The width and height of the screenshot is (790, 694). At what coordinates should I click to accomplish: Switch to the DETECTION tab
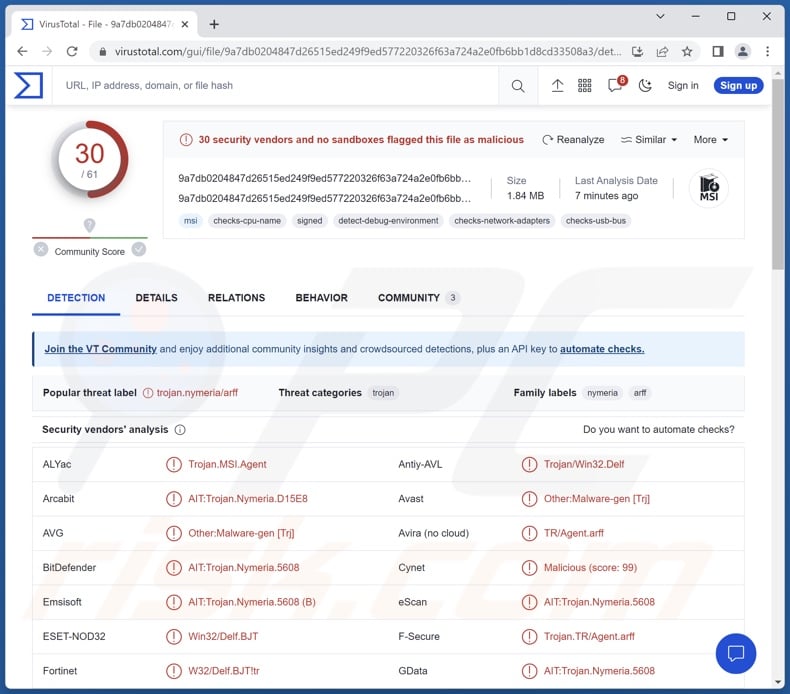tap(76, 298)
